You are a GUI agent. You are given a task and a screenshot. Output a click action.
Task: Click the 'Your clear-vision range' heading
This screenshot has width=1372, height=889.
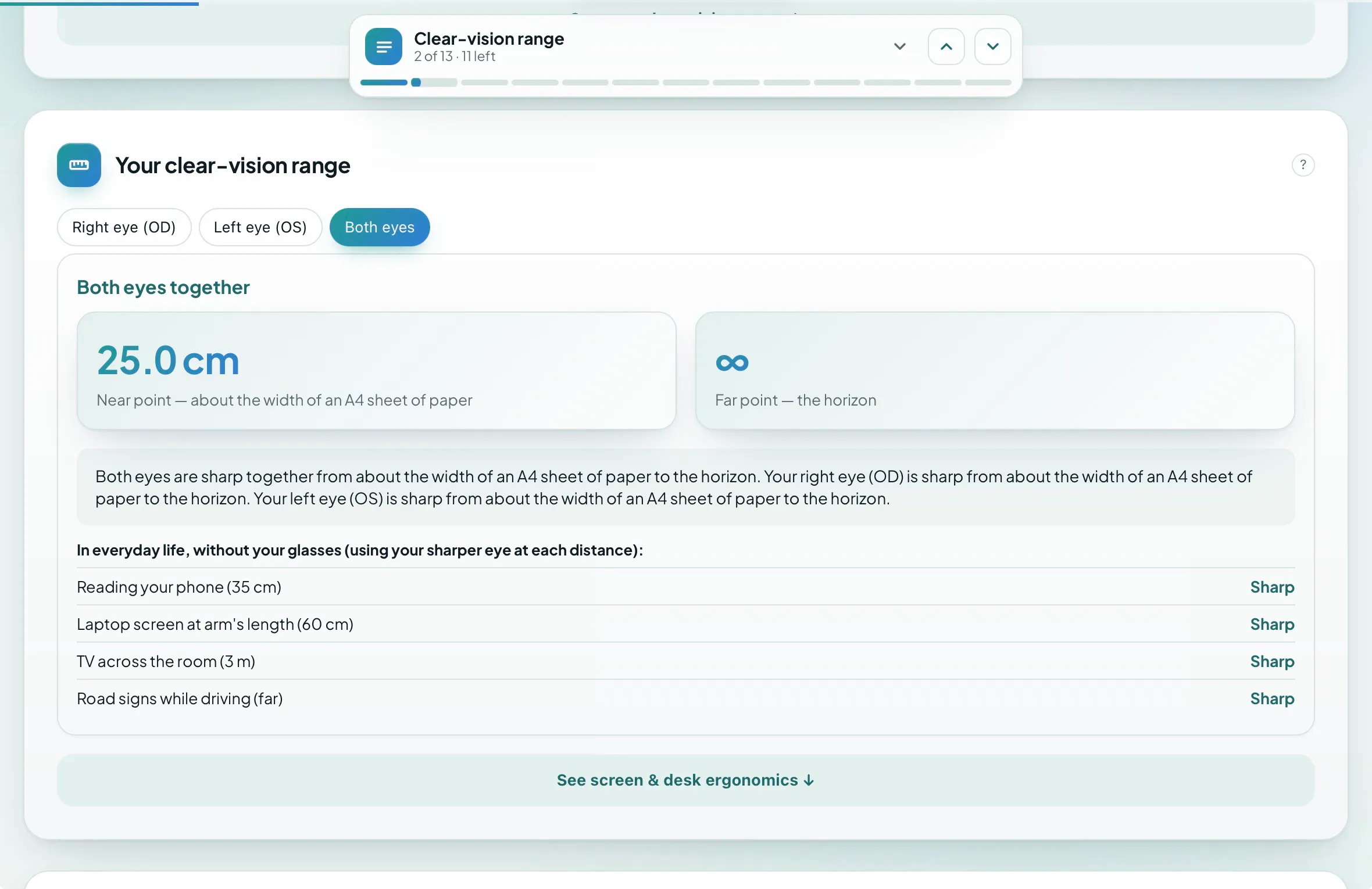(x=233, y=166)
